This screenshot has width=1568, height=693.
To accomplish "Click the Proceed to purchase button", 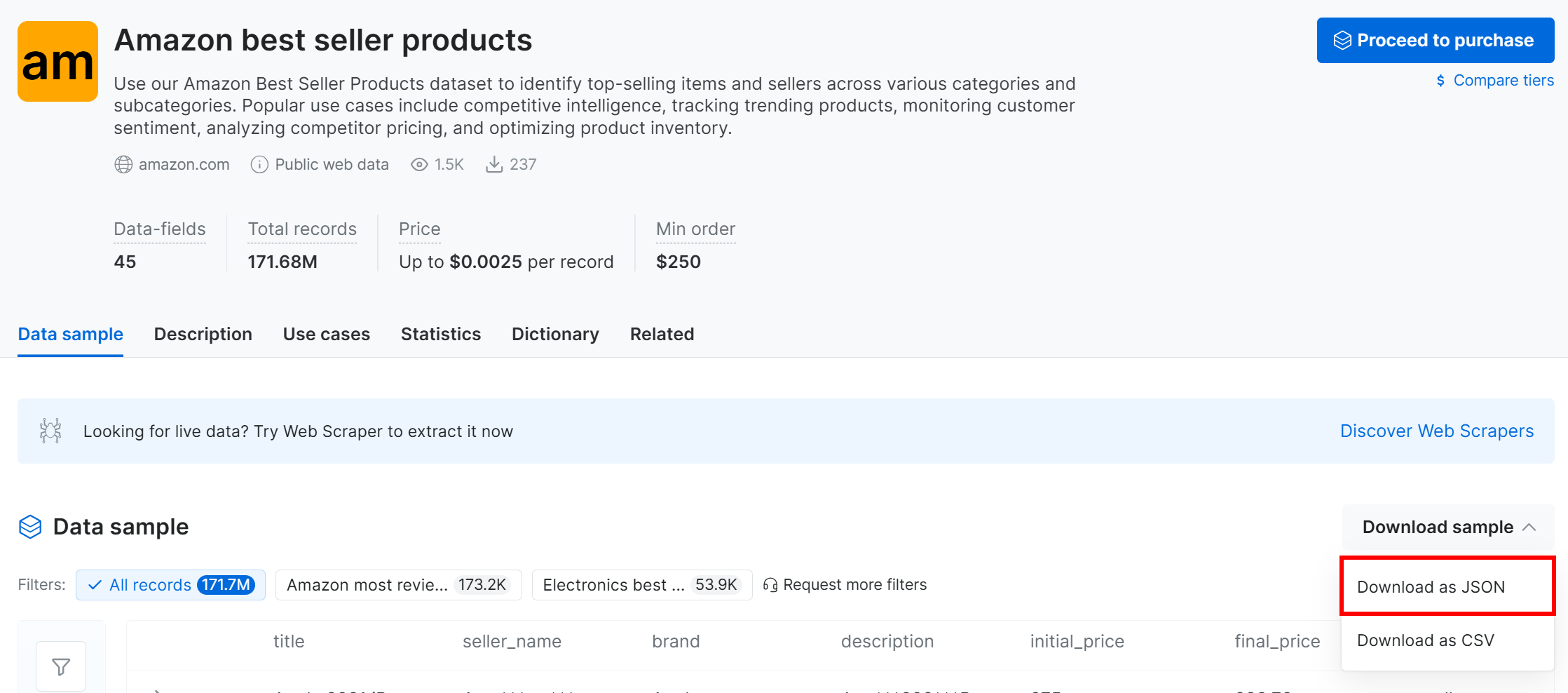I will [x=1434, y=40].
